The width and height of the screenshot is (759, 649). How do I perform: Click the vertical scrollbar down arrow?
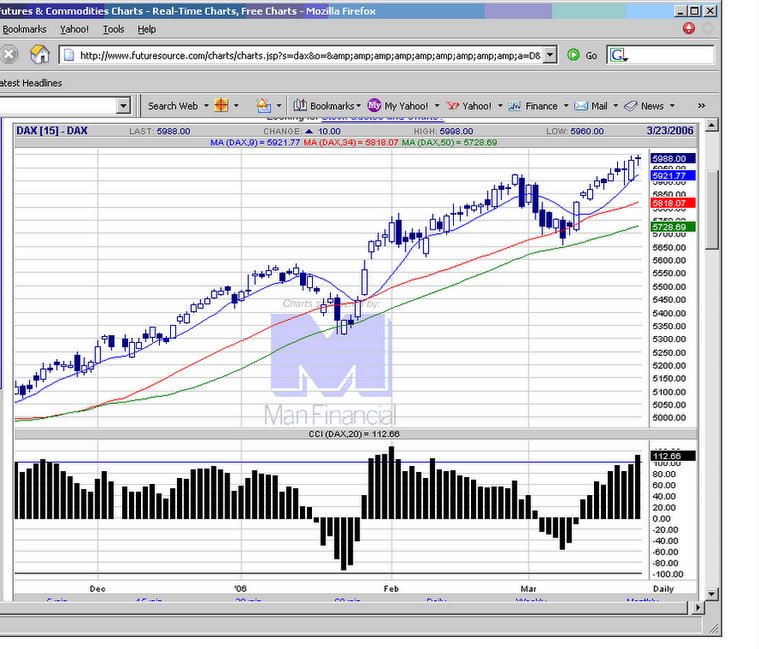tap(711, 594)
